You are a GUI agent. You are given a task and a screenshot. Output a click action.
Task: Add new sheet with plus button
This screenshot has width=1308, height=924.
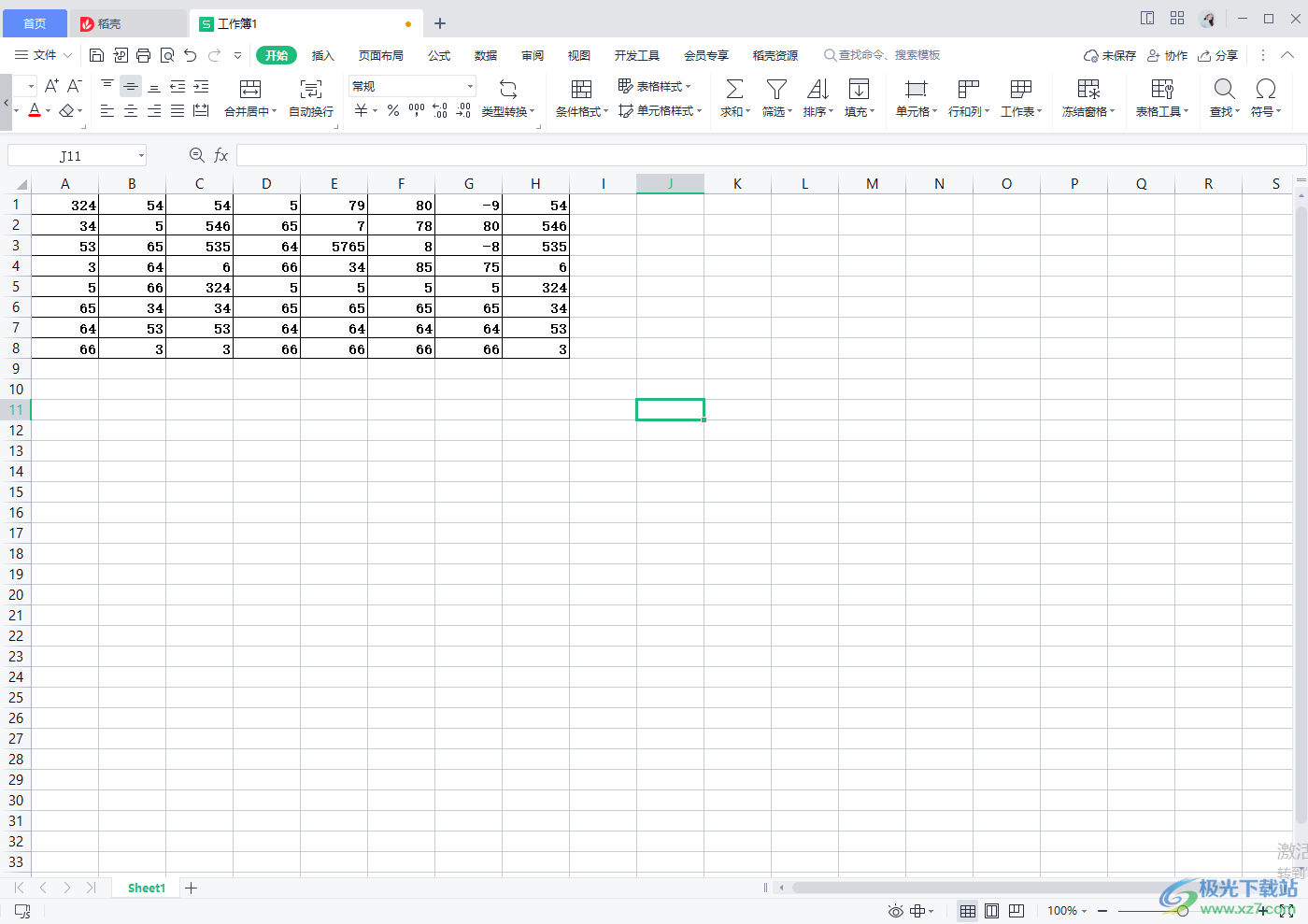[191, 888]
